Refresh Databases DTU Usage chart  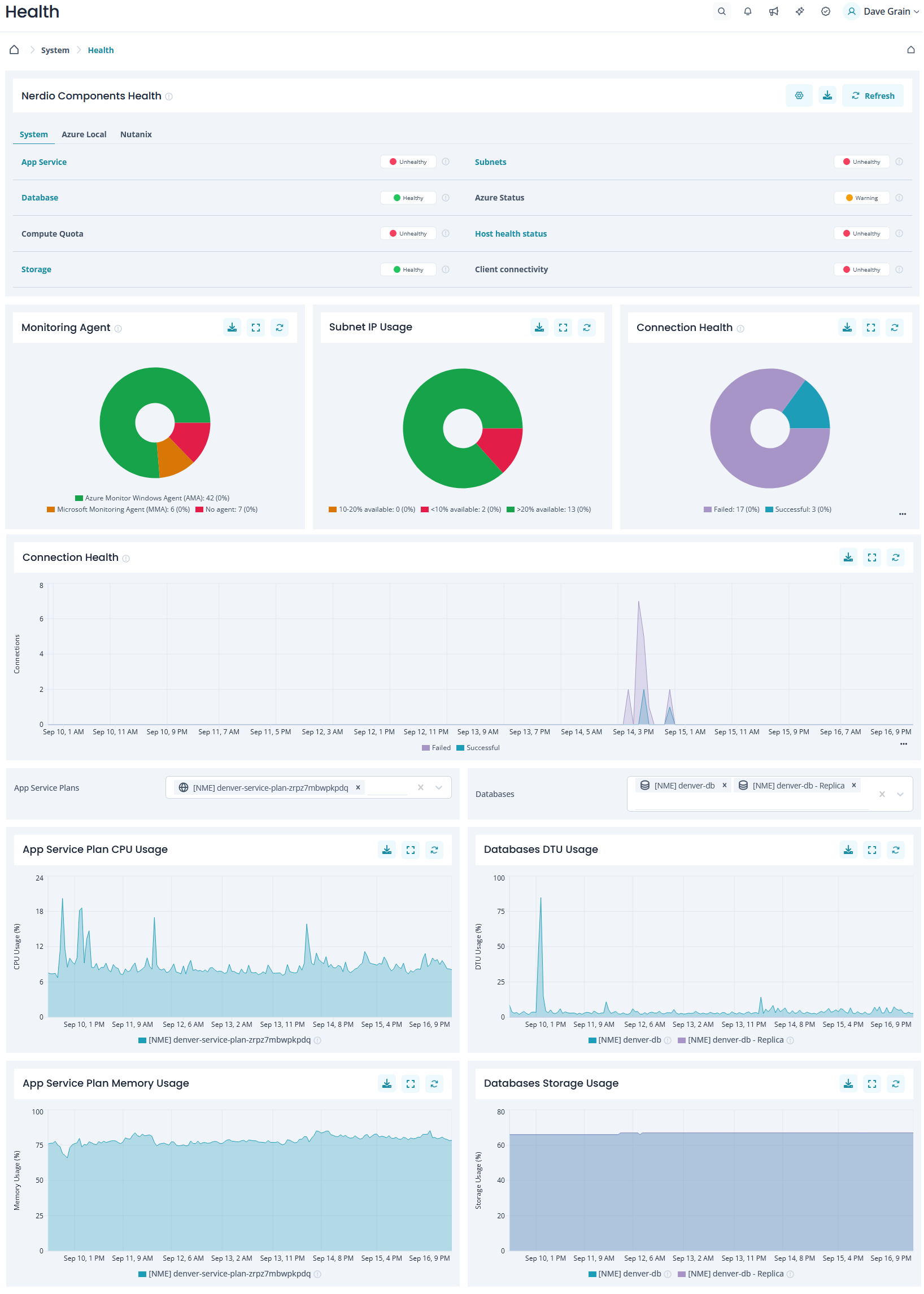[x=896, y=850]
